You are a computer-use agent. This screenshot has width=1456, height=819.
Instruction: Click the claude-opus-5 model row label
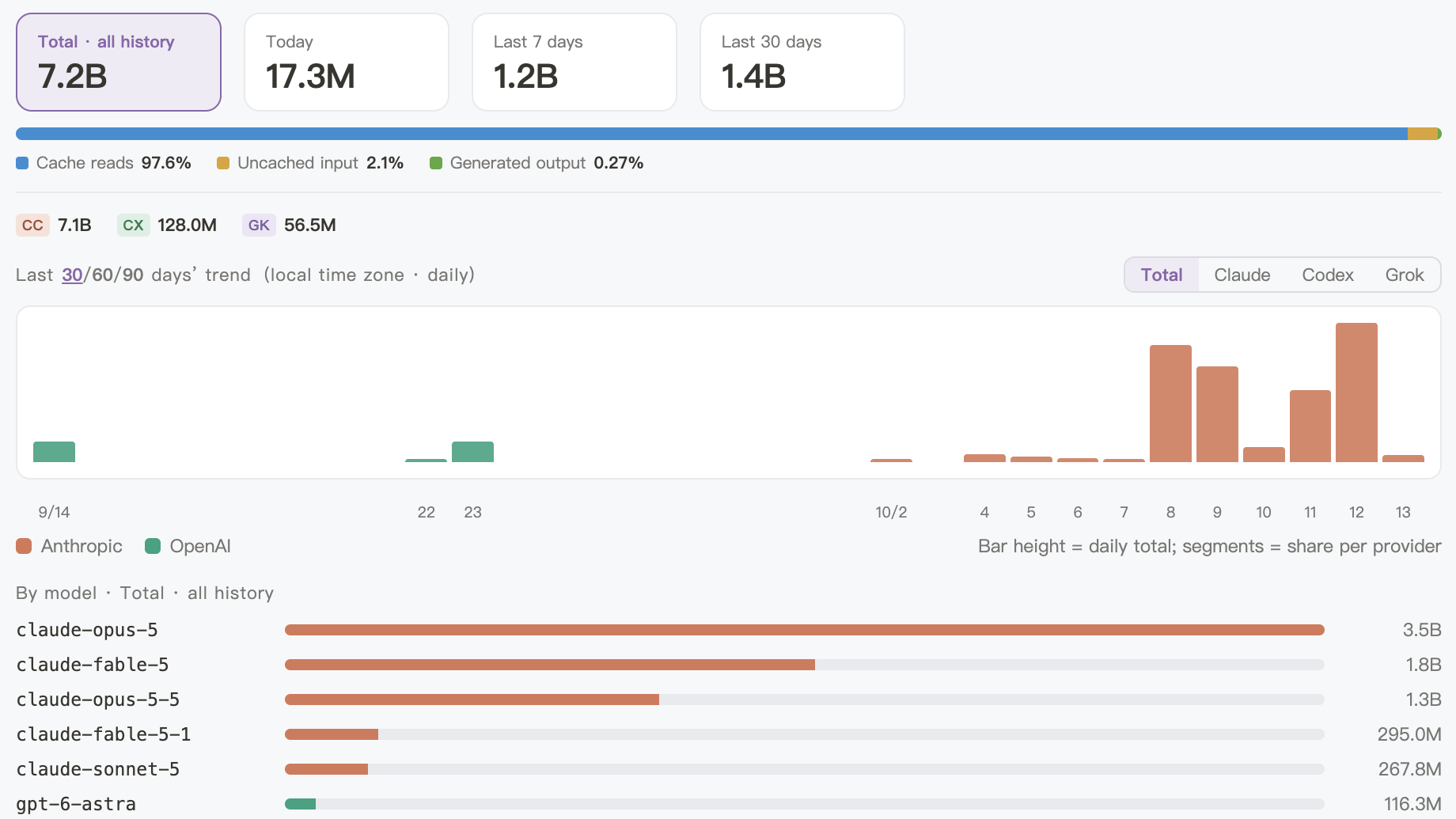point(87,630)
